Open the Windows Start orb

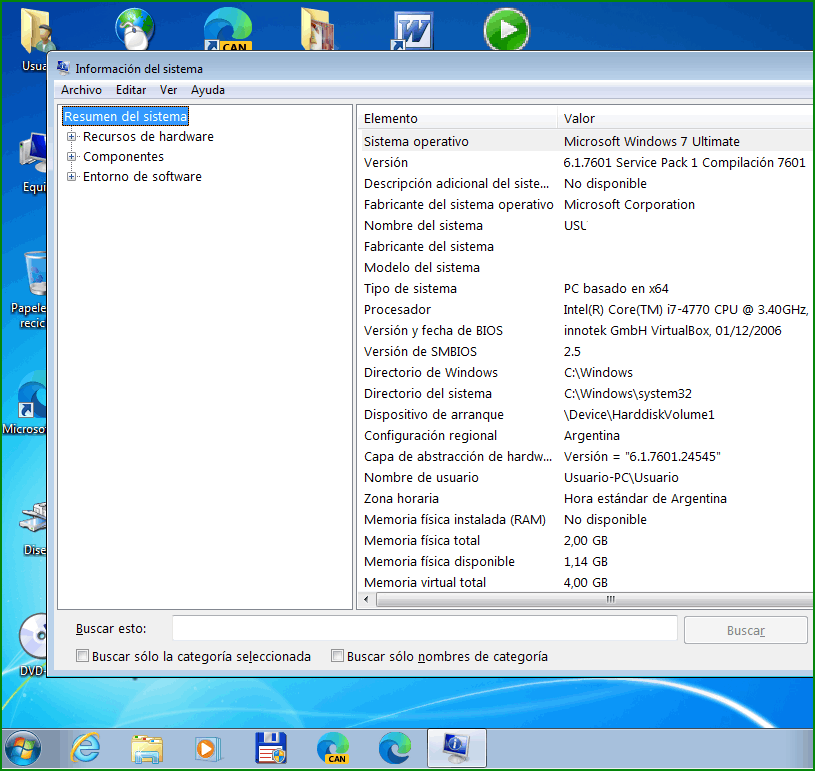(22, 748)
